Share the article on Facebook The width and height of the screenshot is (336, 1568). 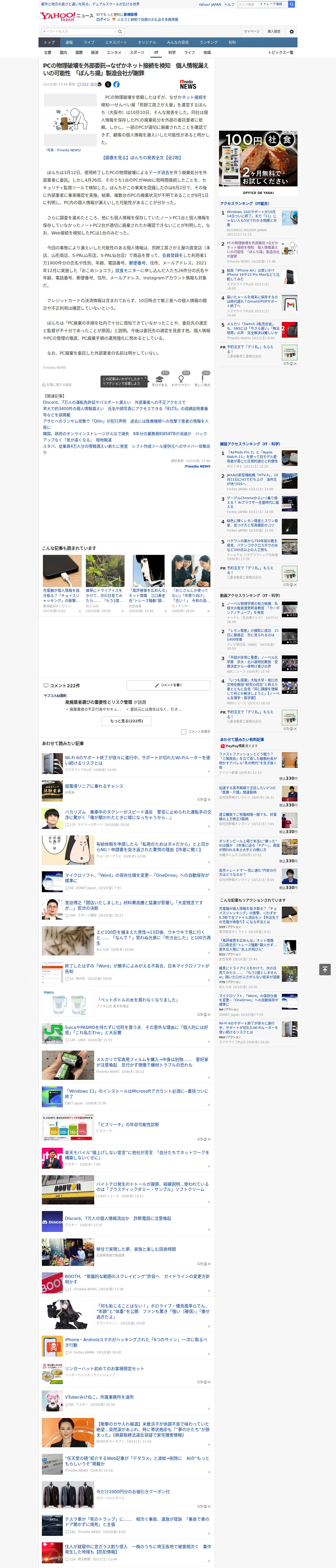[116, 85]
